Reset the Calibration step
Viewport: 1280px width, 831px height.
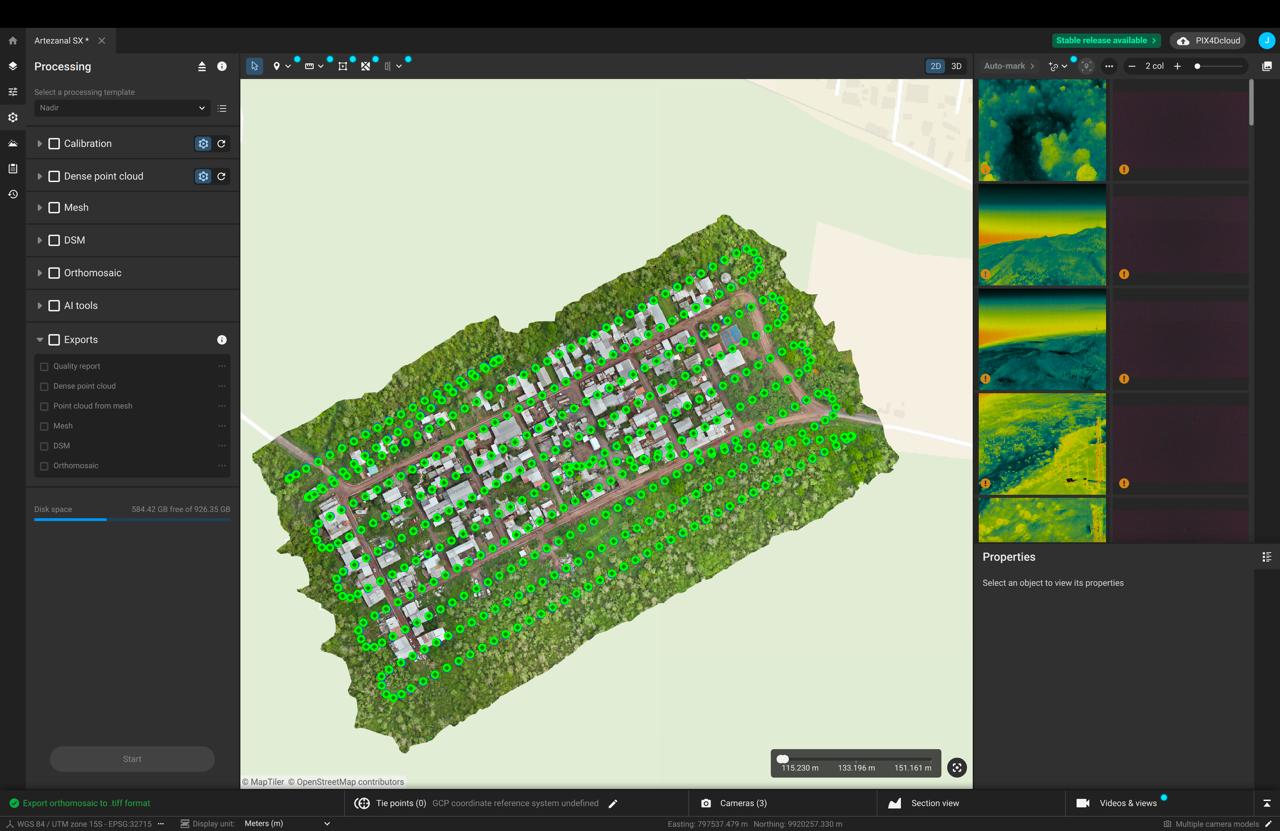click(222, 144)
